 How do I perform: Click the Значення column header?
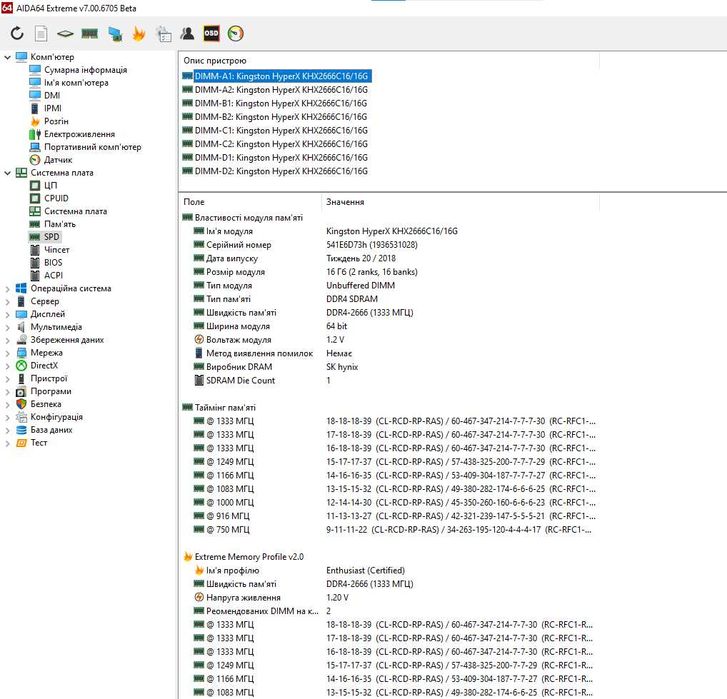(x=460, y=202)
